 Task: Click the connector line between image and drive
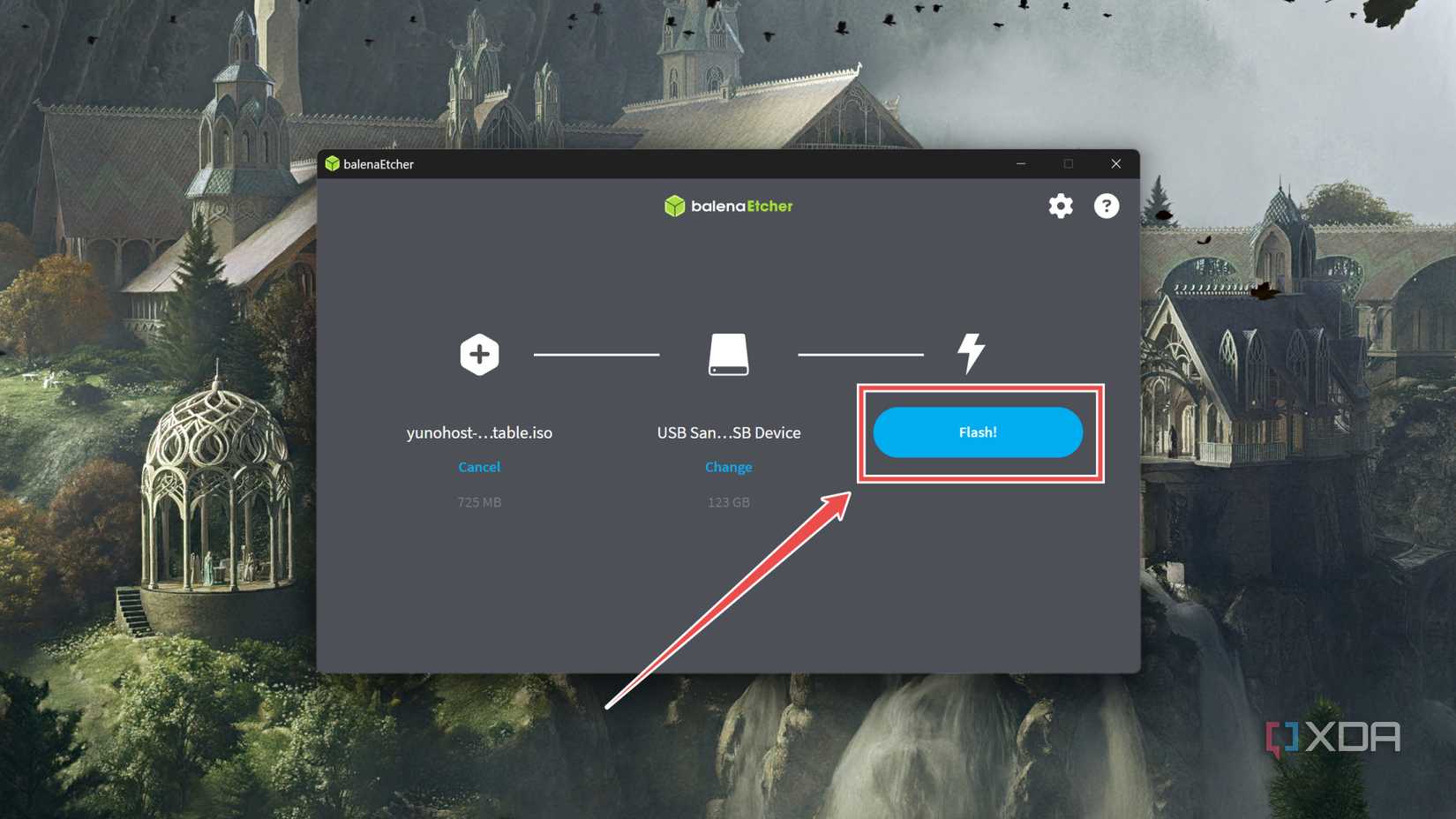tap(597, 354)
